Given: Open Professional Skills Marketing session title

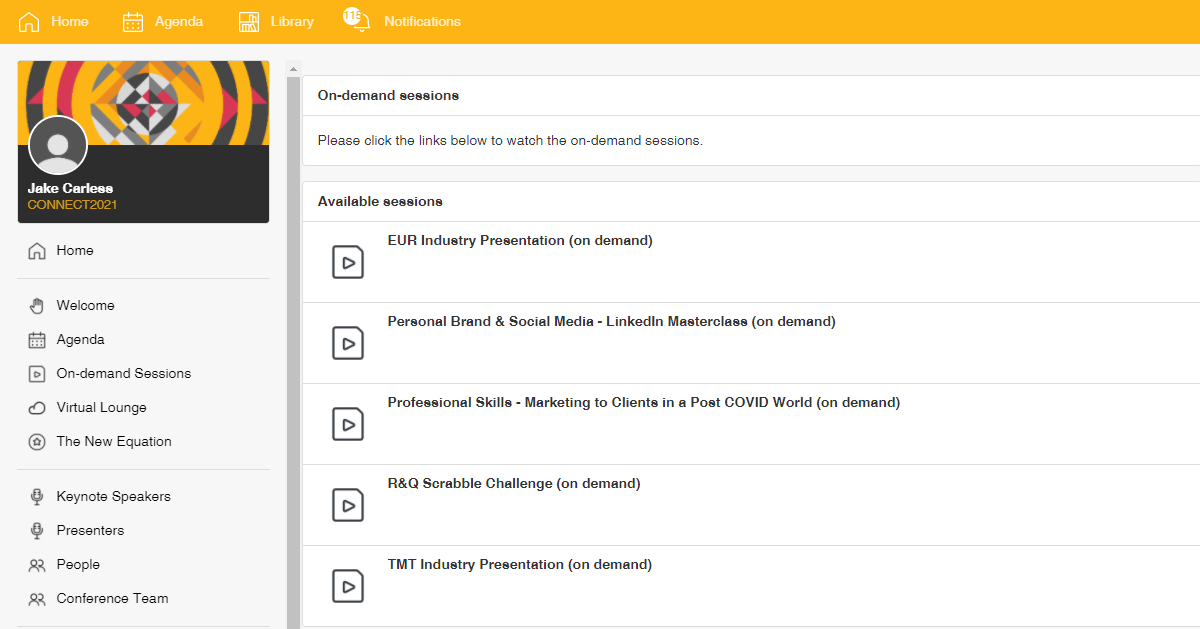Looking at the screenshot, I should 643,402.
